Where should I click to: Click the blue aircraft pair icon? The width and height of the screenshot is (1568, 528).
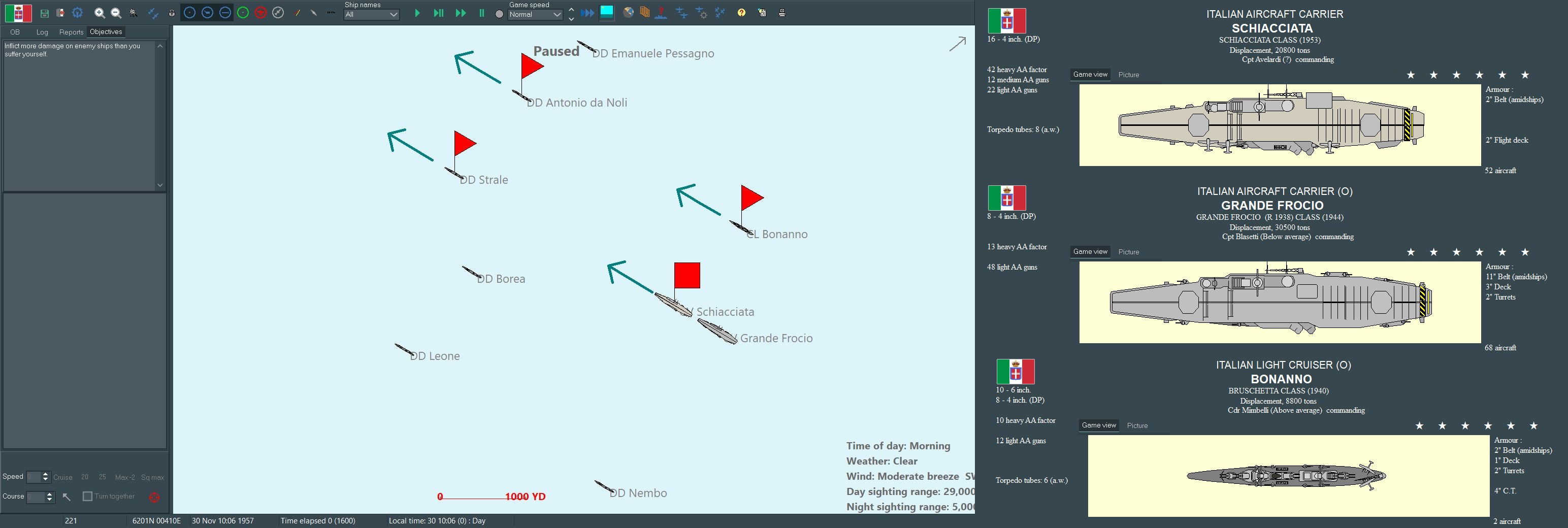(153, 13)
